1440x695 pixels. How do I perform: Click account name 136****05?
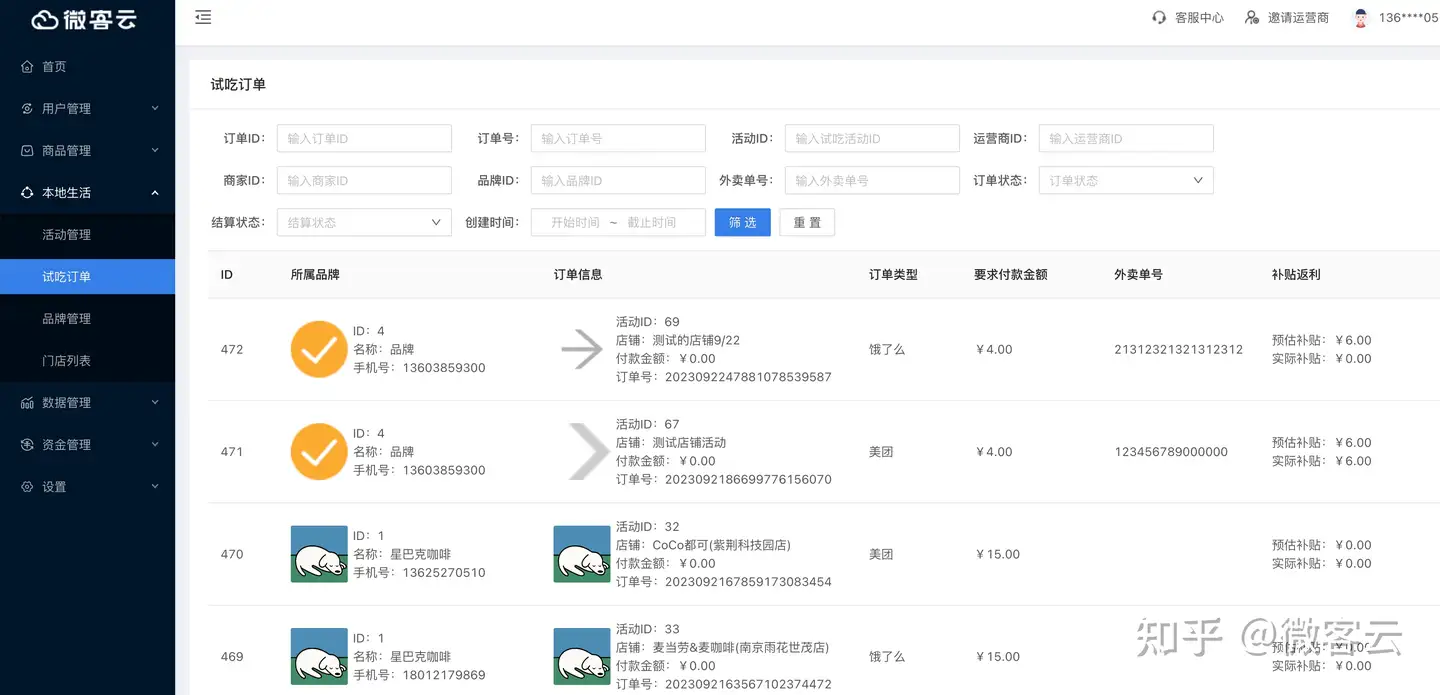[x=1408, y=18]
